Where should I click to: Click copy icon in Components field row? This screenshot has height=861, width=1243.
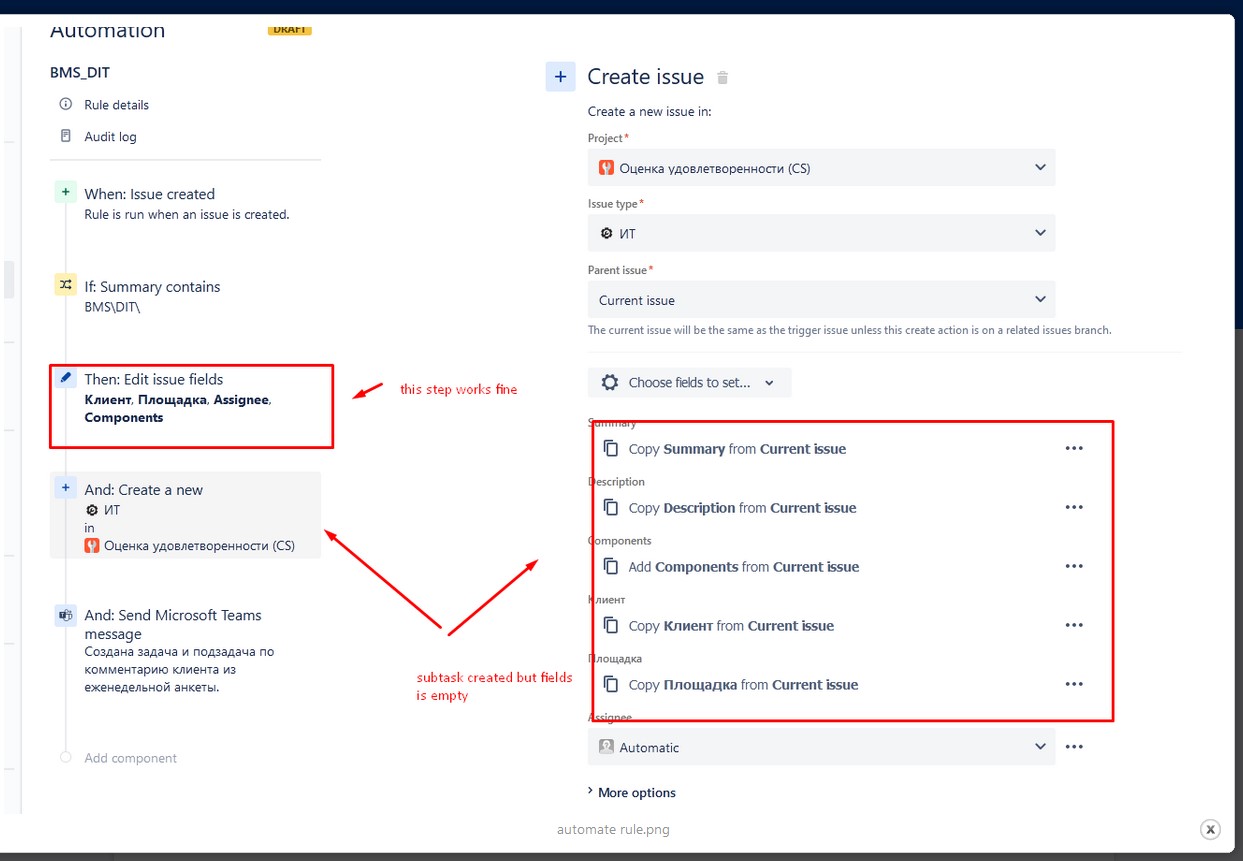611,567
